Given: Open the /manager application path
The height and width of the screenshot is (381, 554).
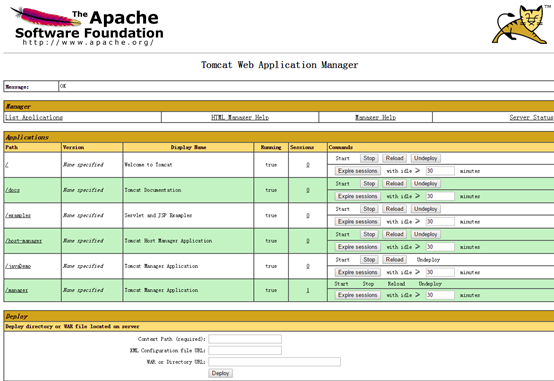Looking at the screenshot, I should [17, 290].
